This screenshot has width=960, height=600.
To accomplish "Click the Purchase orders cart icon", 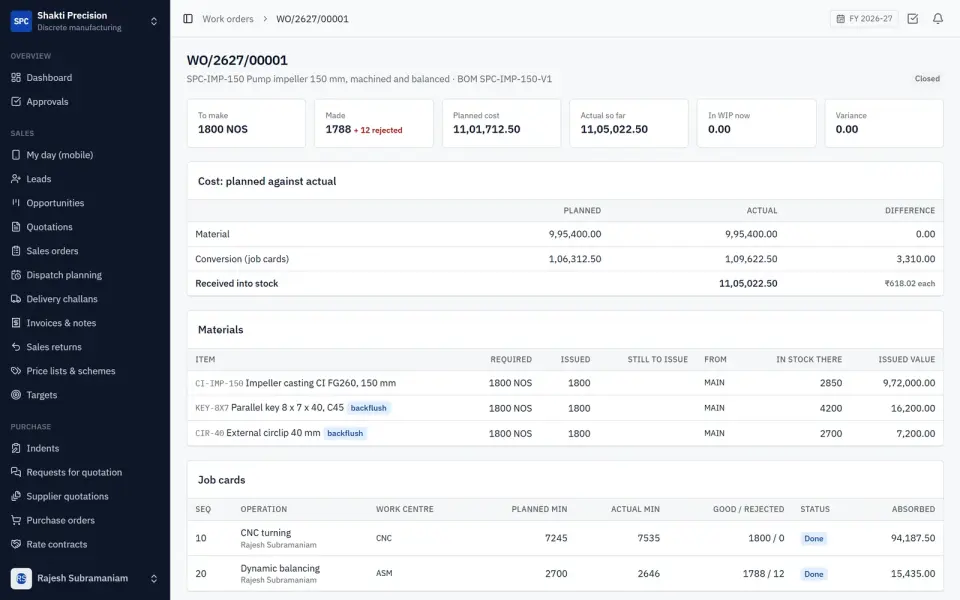I will click(16, 520).
